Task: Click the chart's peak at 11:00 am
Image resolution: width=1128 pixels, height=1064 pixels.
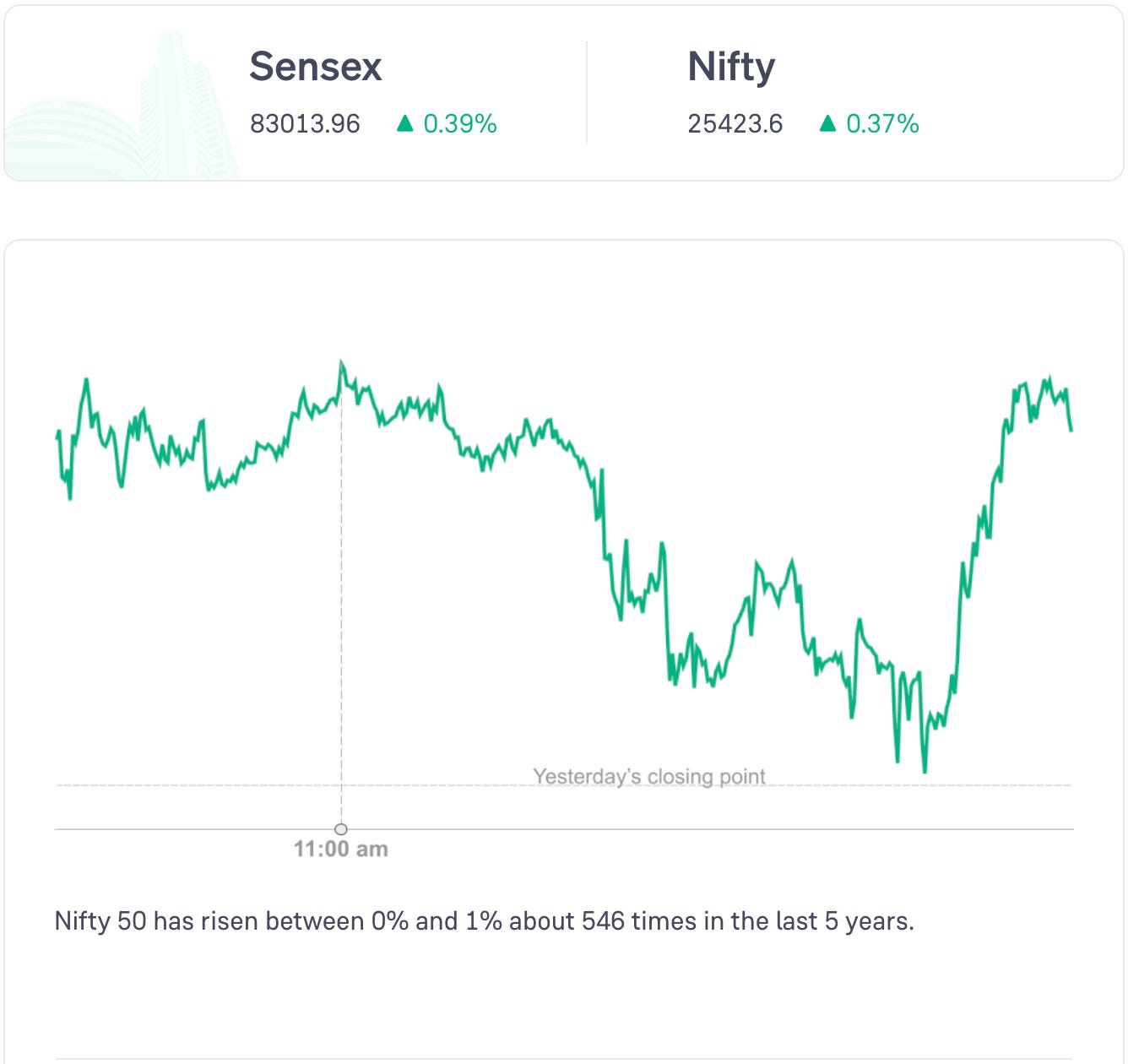Action: (x=341, y=363)
